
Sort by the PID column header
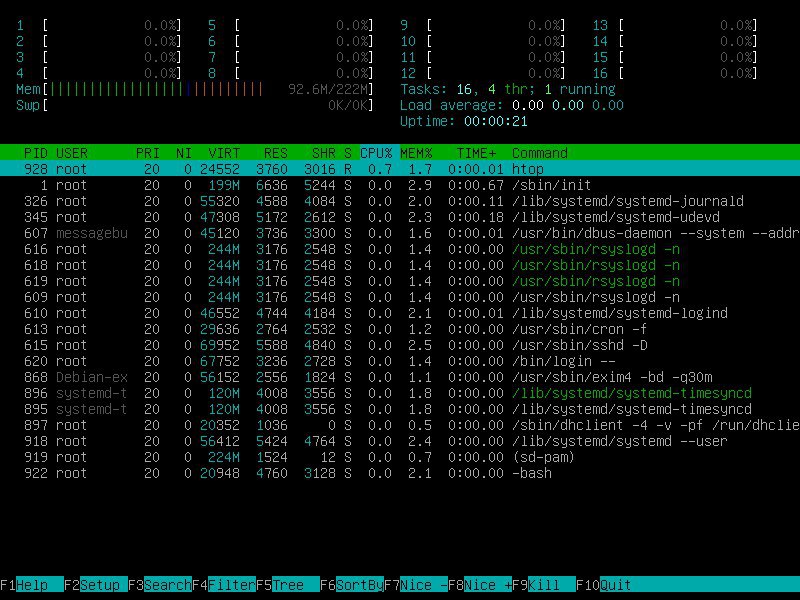[x=36, y=153]
